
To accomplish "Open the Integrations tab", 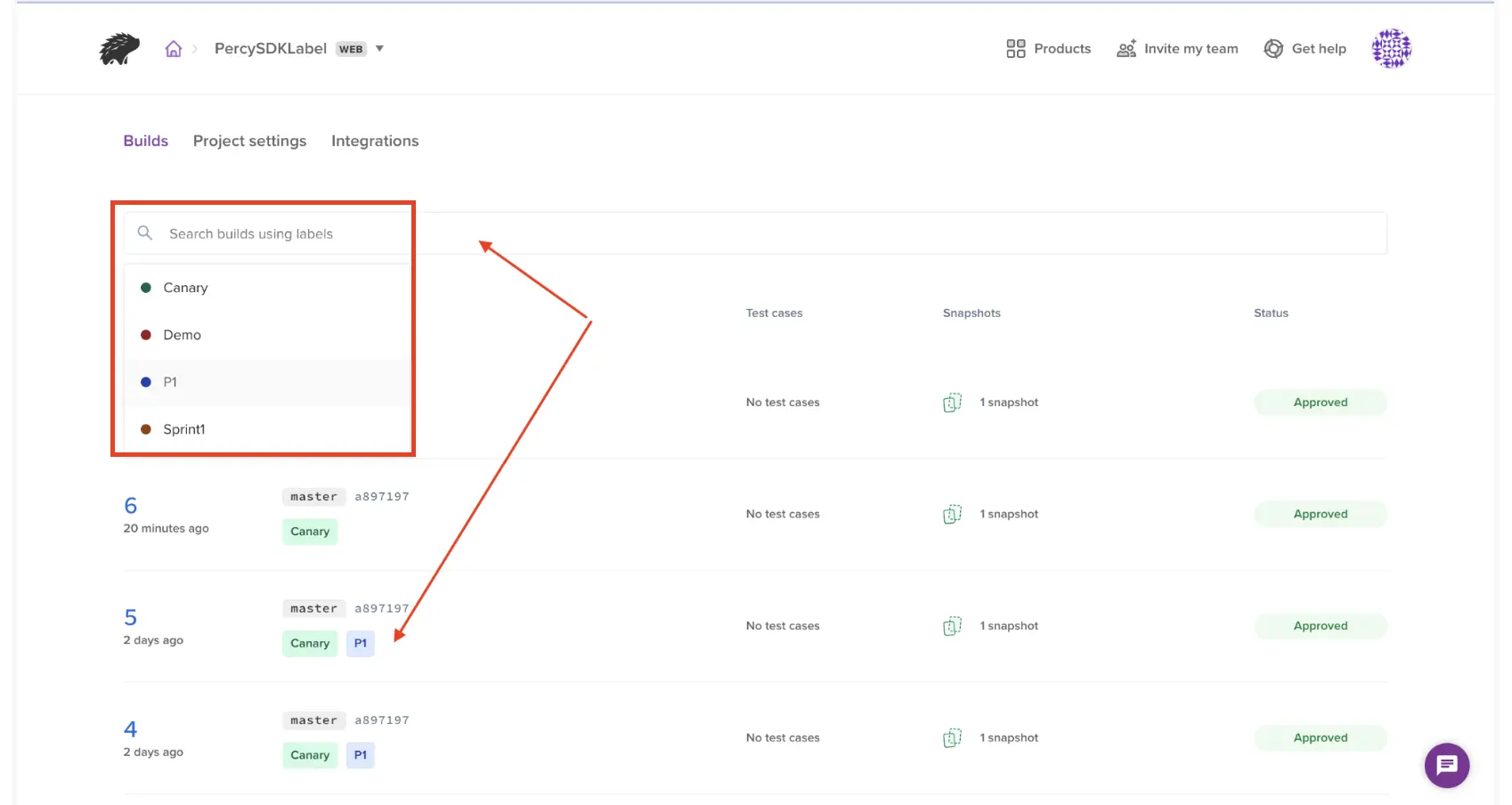I will point(375,141).
